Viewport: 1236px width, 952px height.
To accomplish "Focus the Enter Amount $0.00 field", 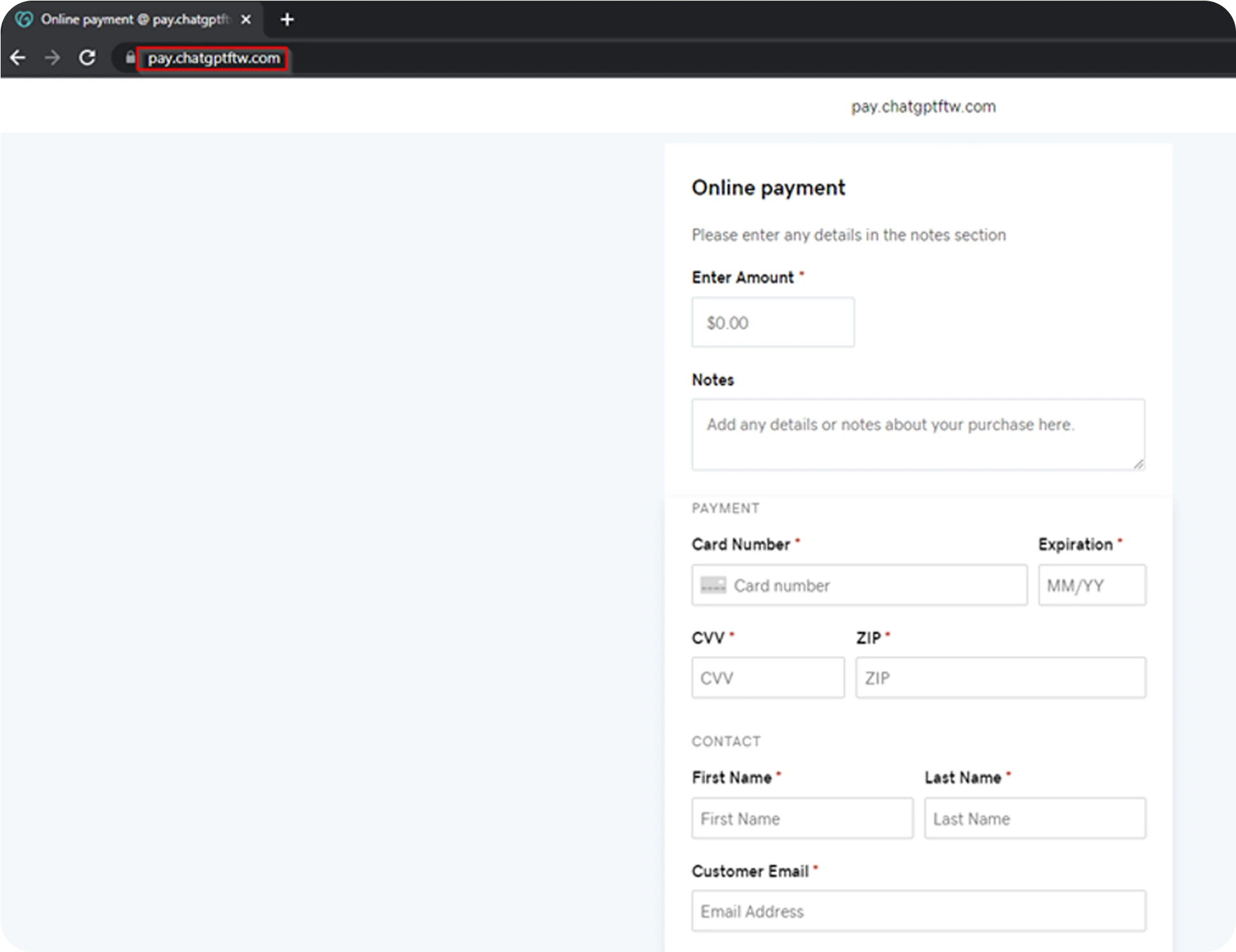I will [x=772, y=322].
